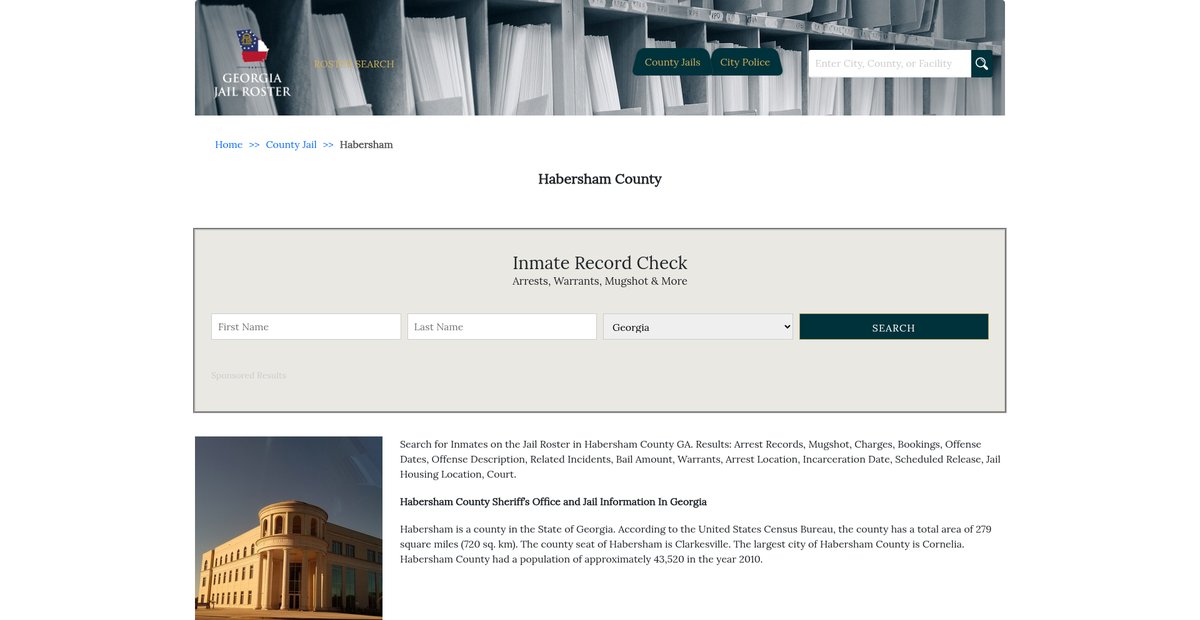Open the County Jails tab
This screenshot has height=620, width=1200.
pyautogui.click(x=672, y=62)
